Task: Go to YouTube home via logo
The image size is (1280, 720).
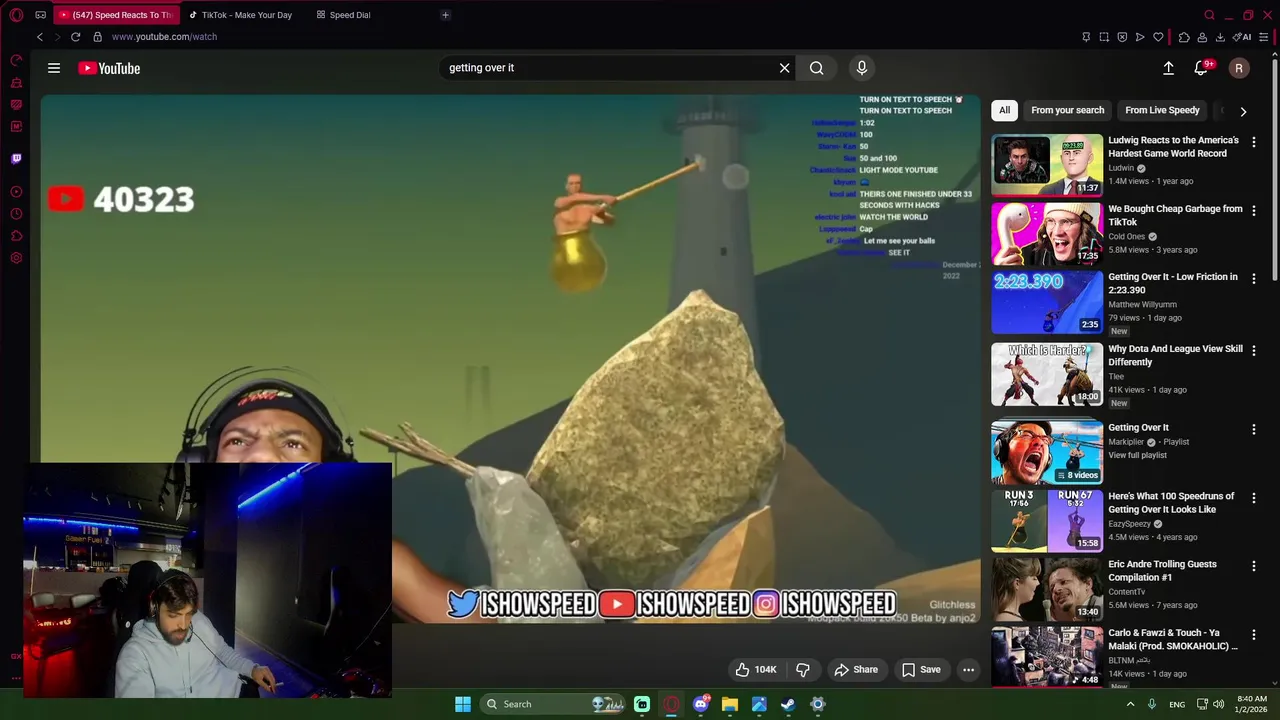Action: pyautogui.click(x=109, y=68)
